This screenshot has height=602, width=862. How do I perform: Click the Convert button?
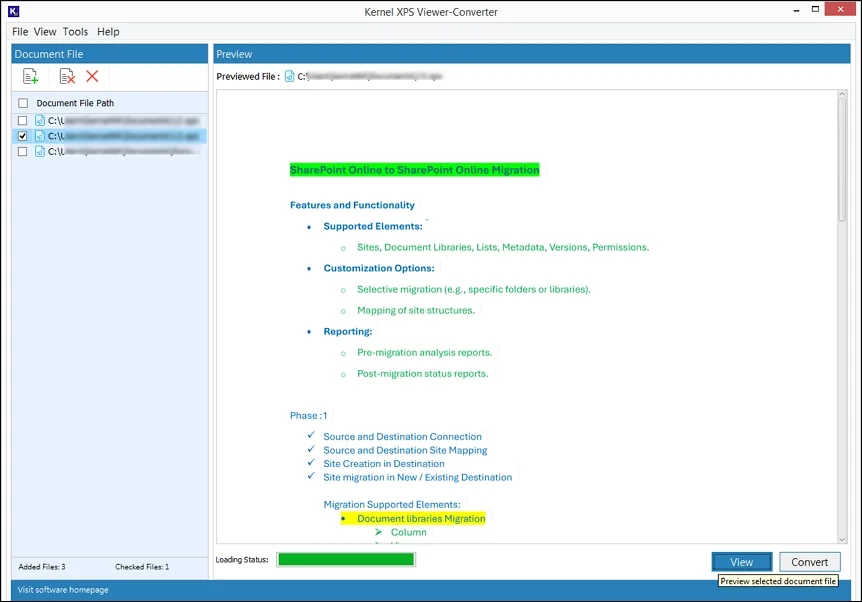pos(809,561)
